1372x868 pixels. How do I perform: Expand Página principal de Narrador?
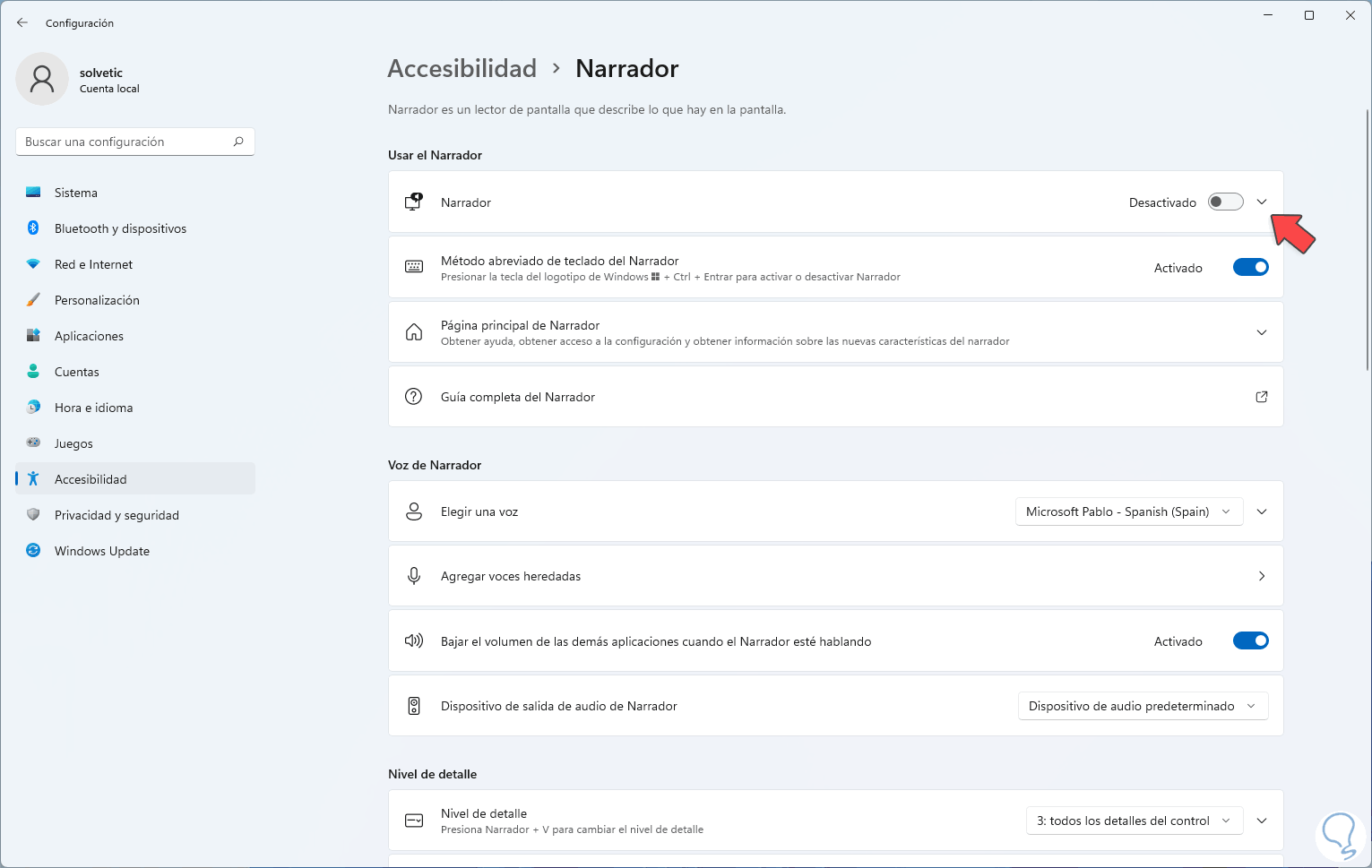pyautogui.click(x=1261, y=332)
